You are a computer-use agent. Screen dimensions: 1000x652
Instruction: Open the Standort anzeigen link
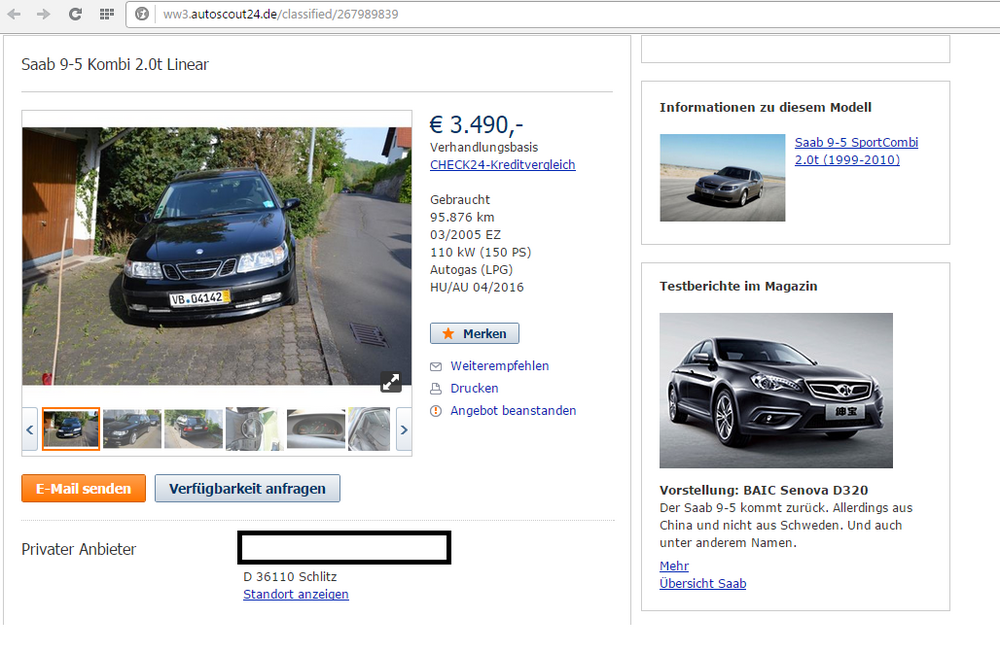click(296, 594)
